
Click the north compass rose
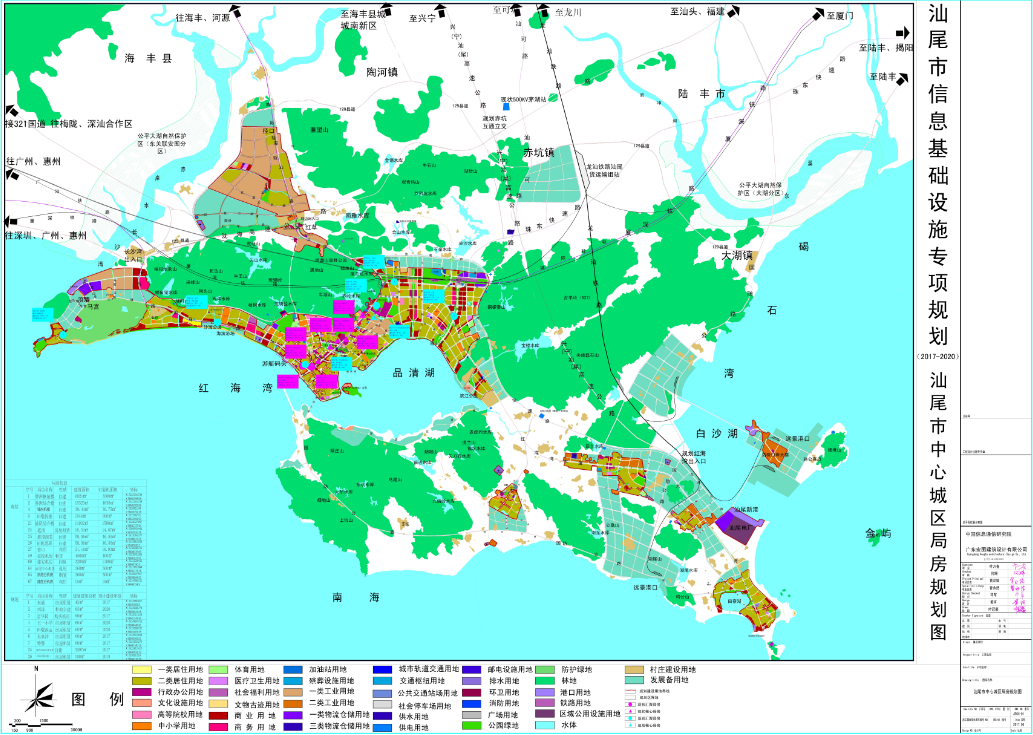[36, 690]
